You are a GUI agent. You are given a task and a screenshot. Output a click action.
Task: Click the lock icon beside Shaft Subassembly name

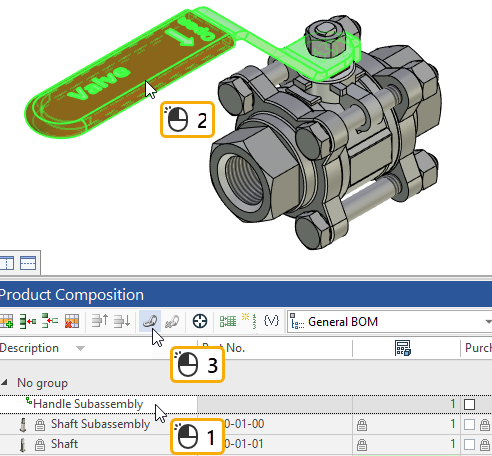point(40,425)
